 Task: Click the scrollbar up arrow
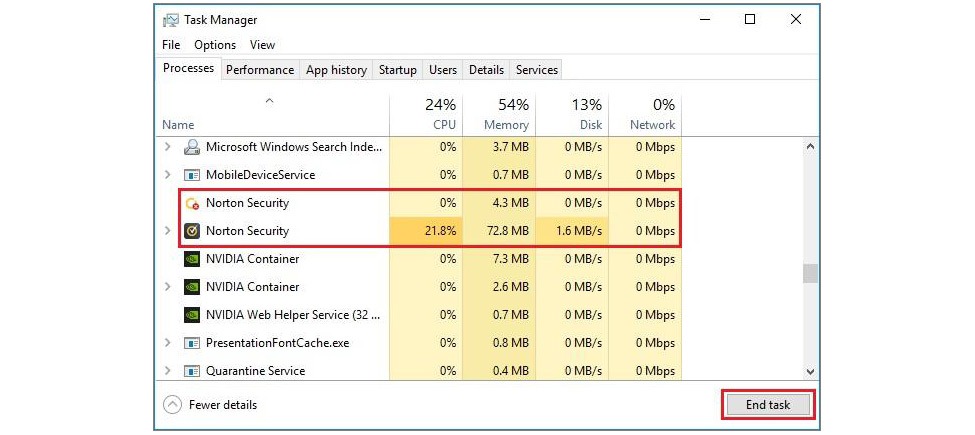point(810,147)
